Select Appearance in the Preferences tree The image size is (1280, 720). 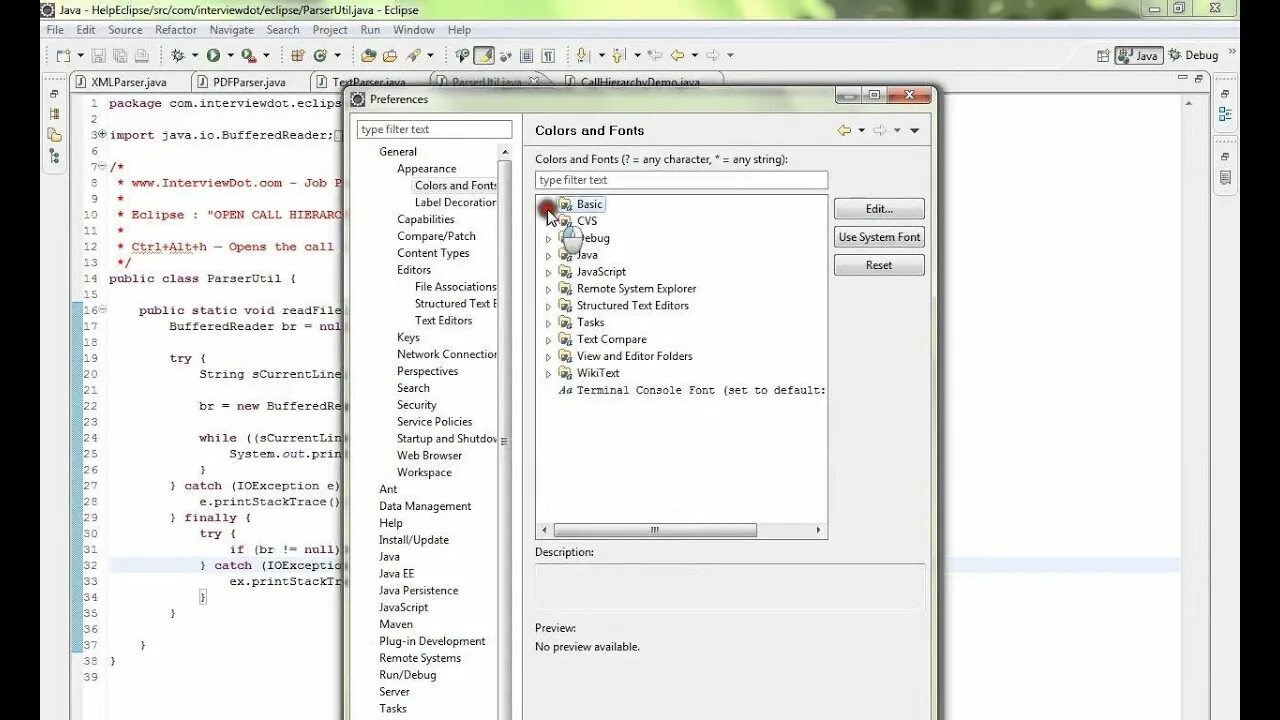426,169
